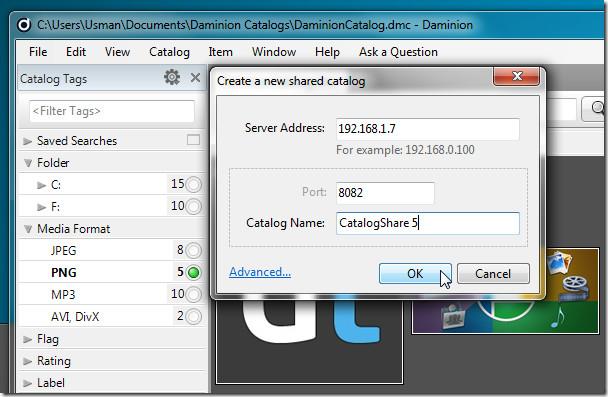The width and height of the screenshot is (608, 397).
Task: Select the logo thumbnail below the dialog
Action: (x=309, y=341)
